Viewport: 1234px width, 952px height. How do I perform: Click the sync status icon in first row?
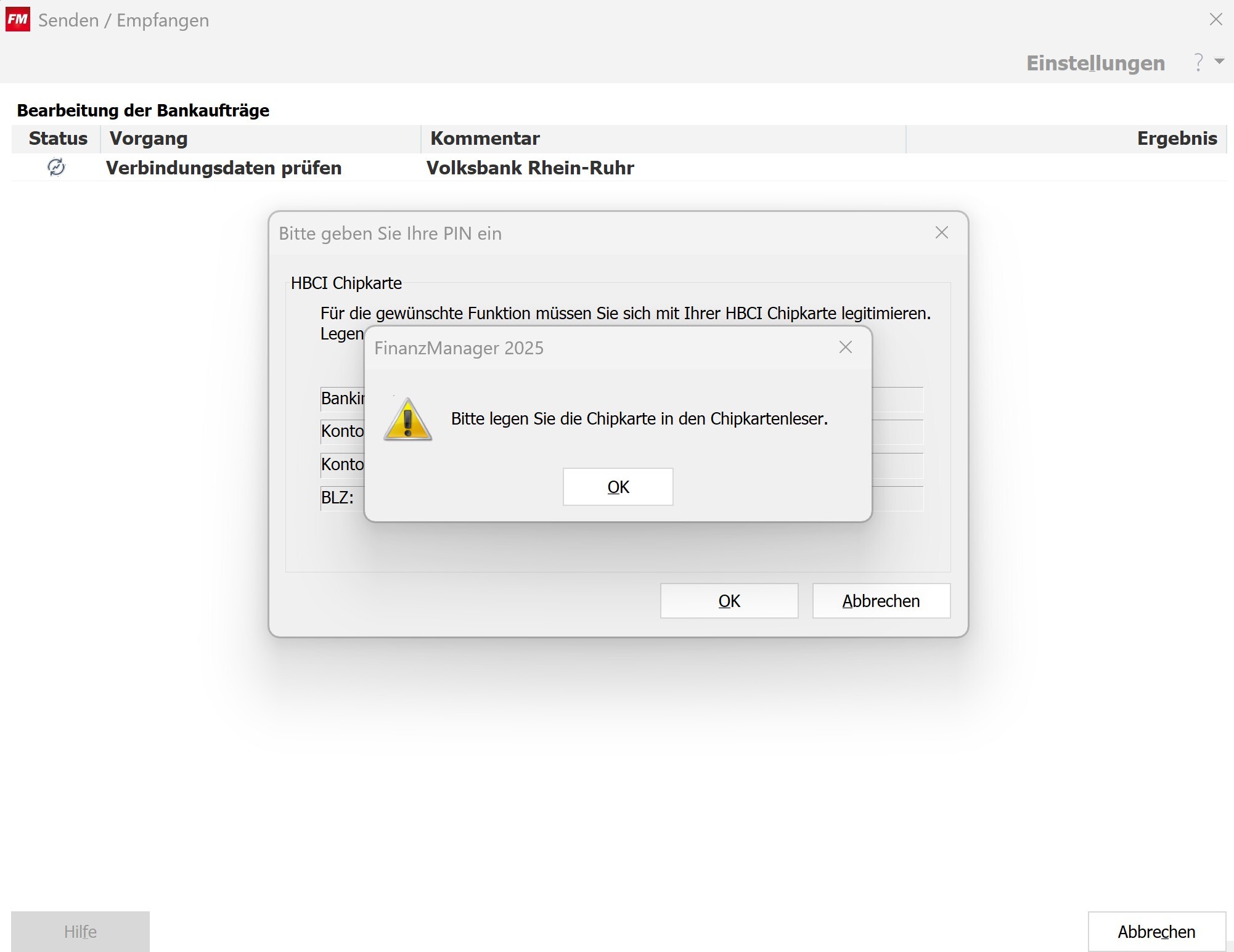(x=56, y=167)
